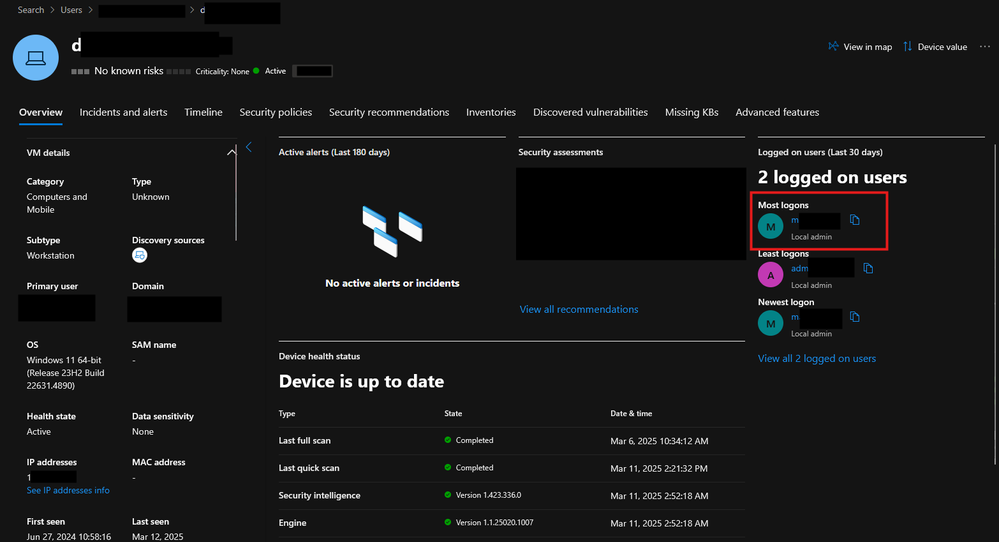Collapse the VM details section
The width and height of the screenshot is (999, 542).
231,152
